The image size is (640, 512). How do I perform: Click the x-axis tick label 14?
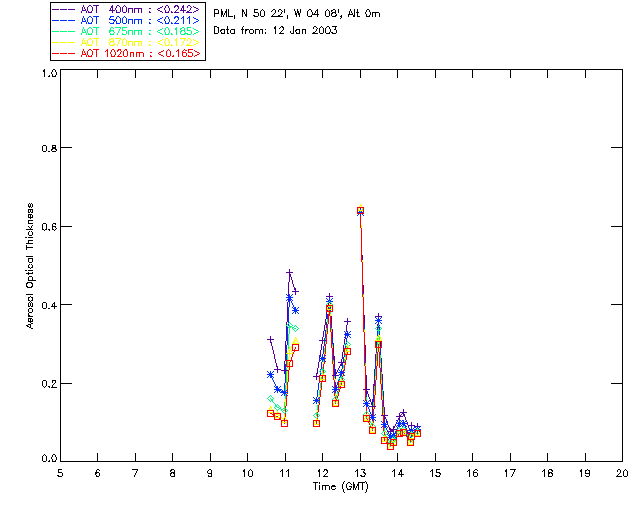coord(398,473)
